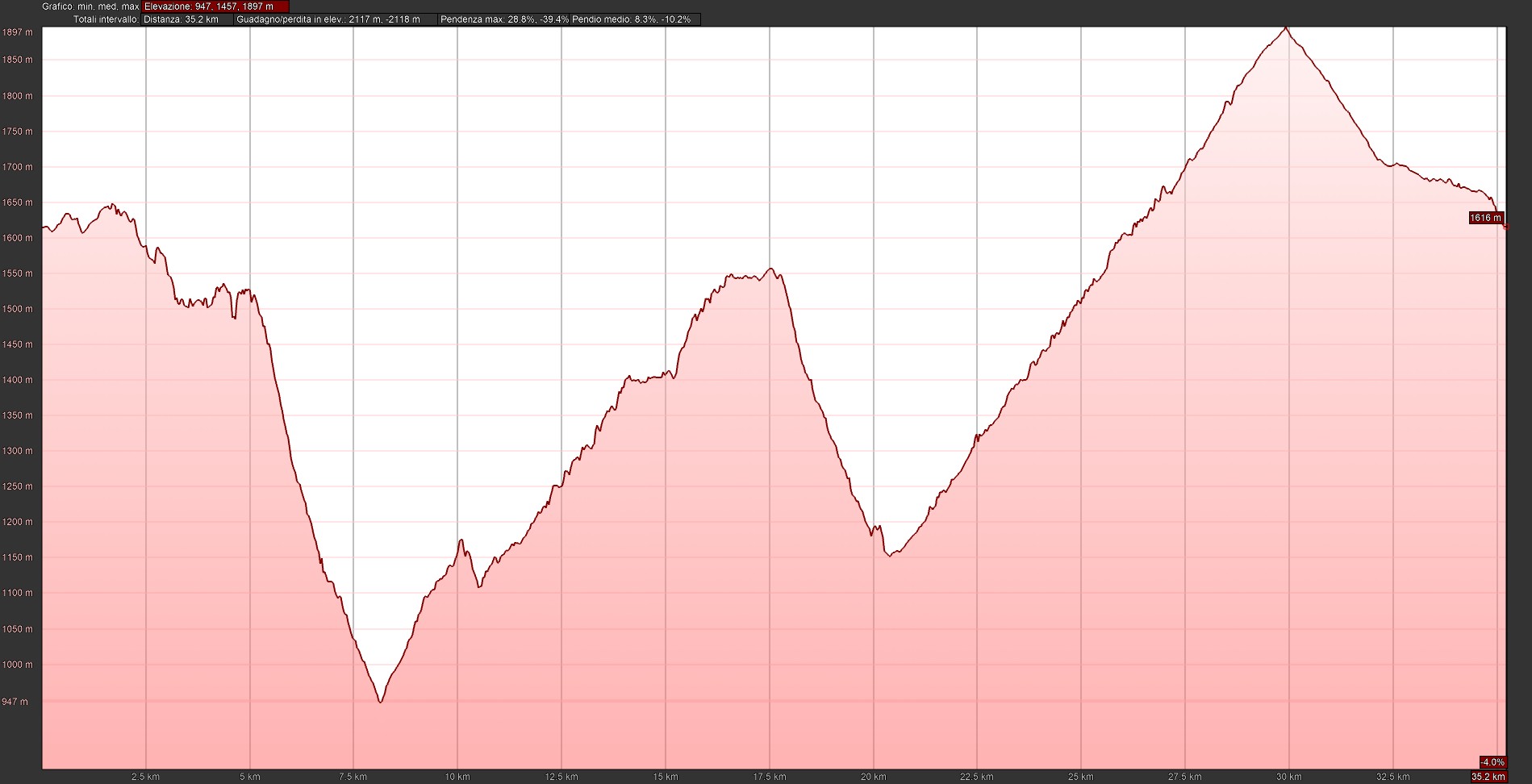Click the 1897 m y-axis label
Viewport: 1532px width, 784px height.
click(18, 33)
